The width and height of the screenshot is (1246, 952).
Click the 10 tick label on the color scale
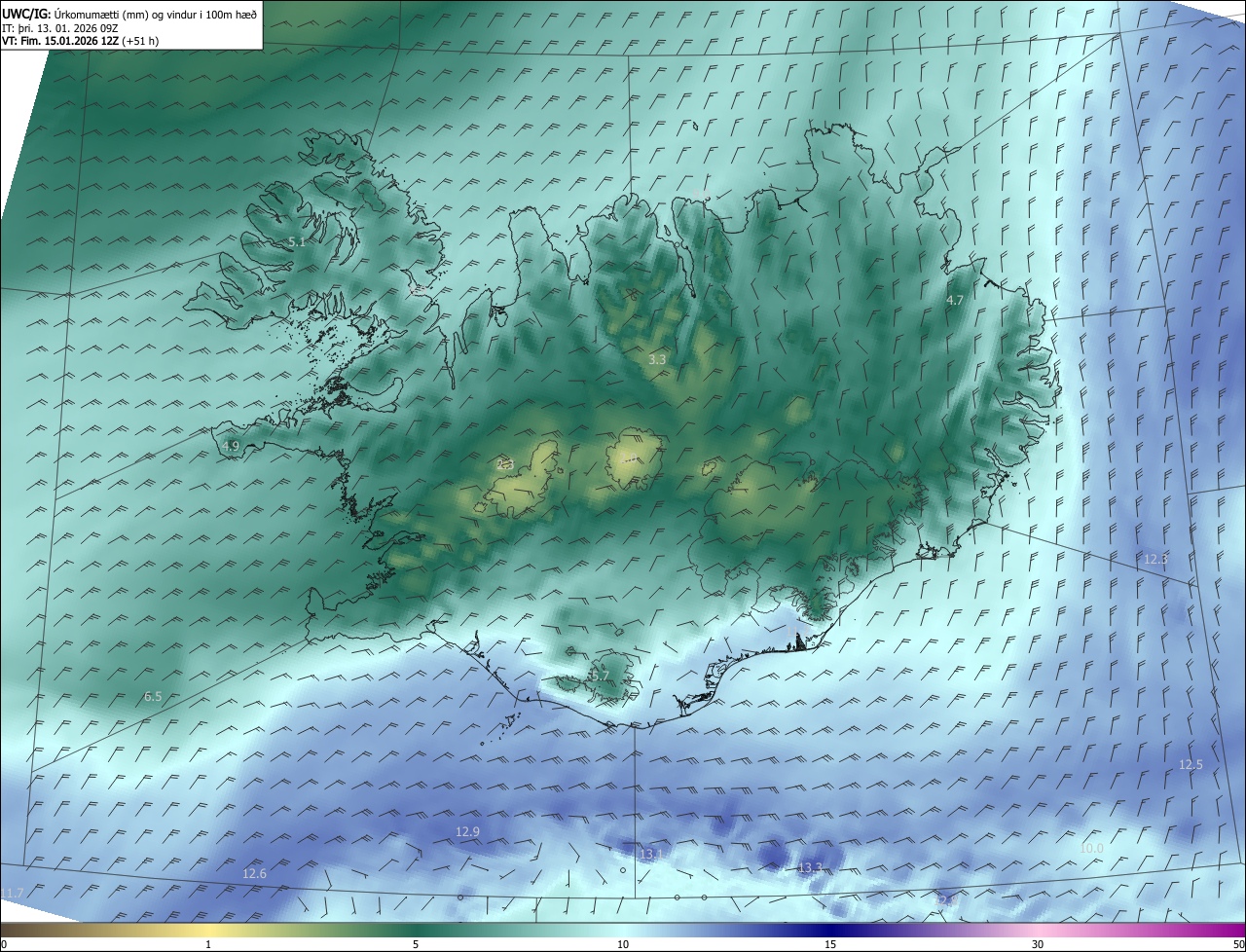(x=623, y=944)
